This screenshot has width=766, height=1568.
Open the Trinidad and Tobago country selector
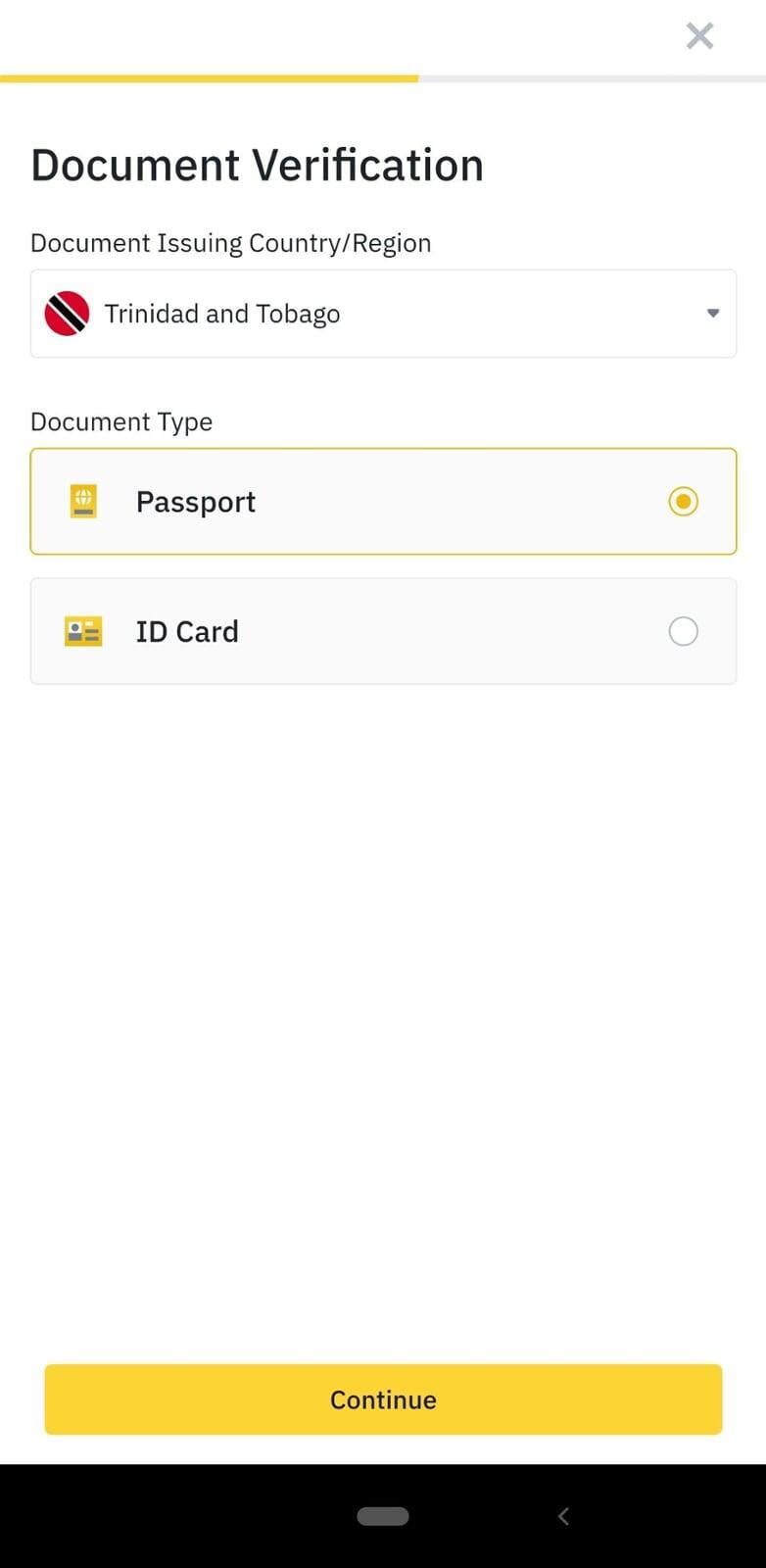(x=382, y=314)
